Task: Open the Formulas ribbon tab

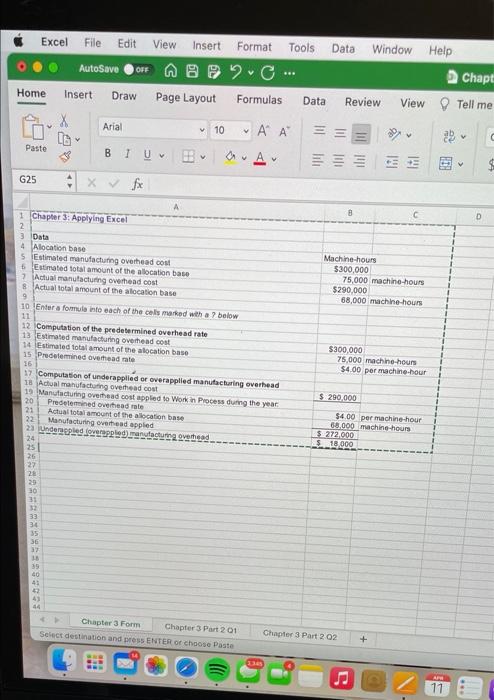Action: pos(259,100)
